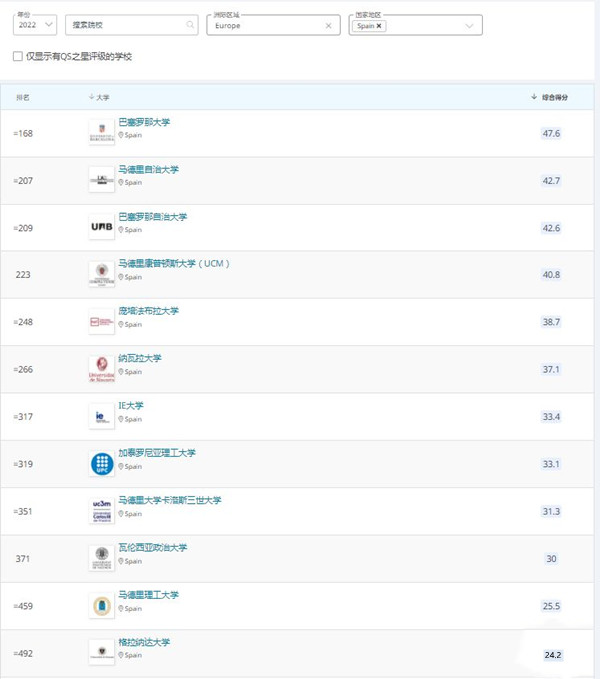The height and width of the screenshot is (679, 600).
Task: Select the rank value =168
Action: [x=23, y=133]
